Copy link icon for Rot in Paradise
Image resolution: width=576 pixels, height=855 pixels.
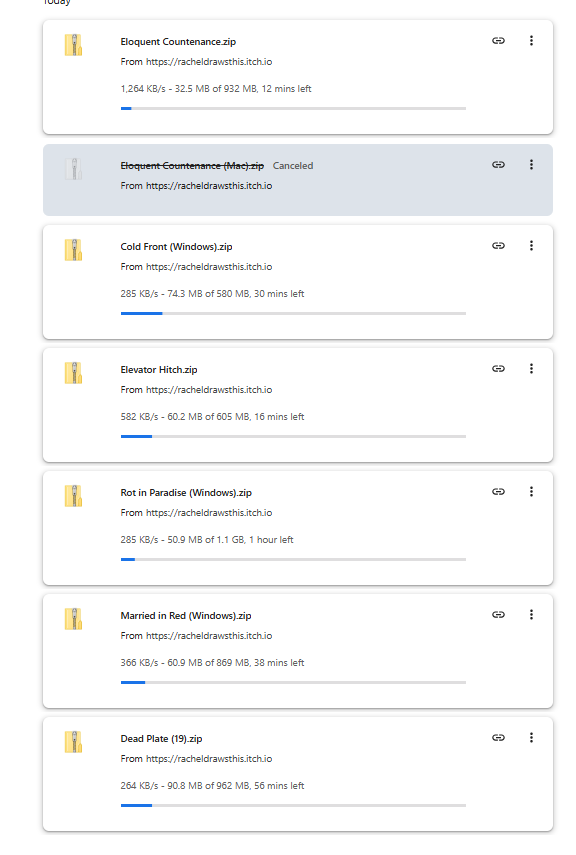(498, 492)
